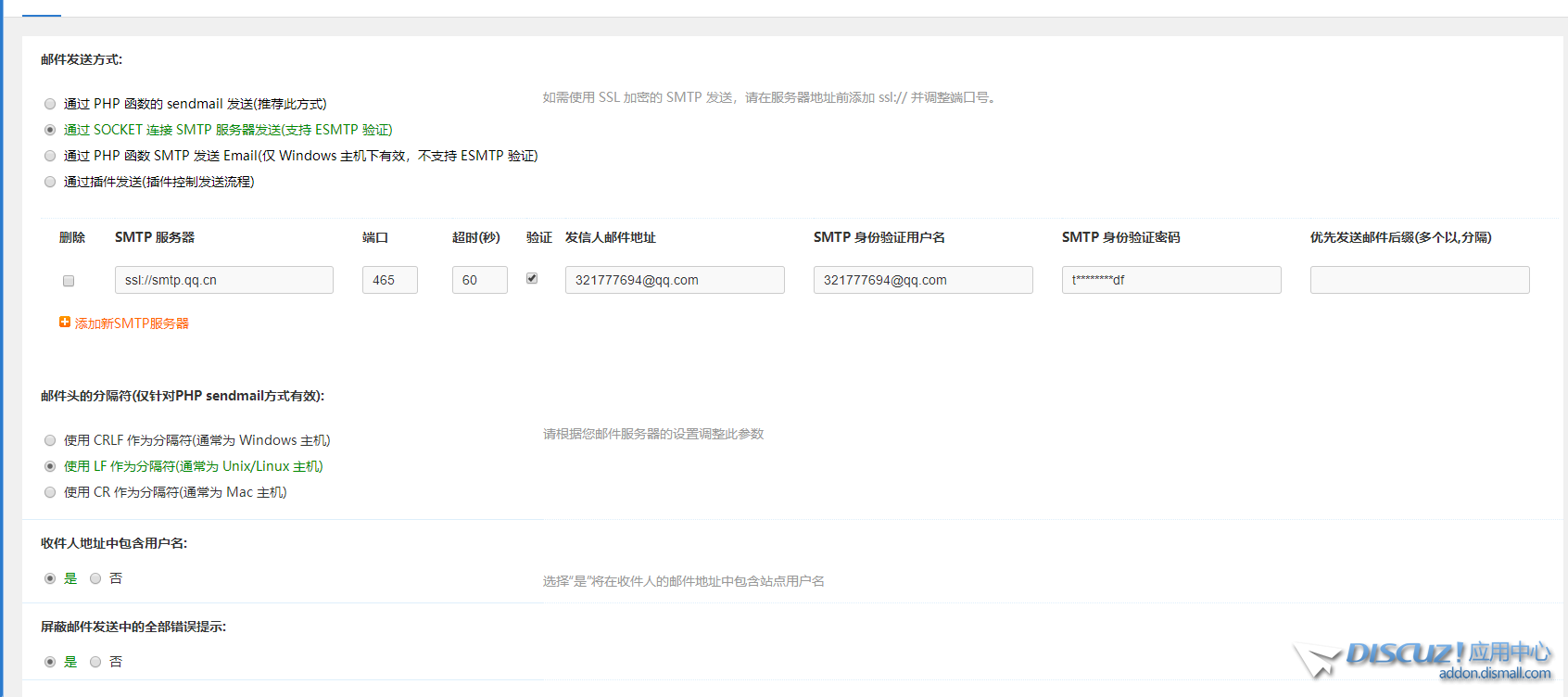Click the 删除 column header
The width and height of the screenshot is (1568, 697).
72,237
